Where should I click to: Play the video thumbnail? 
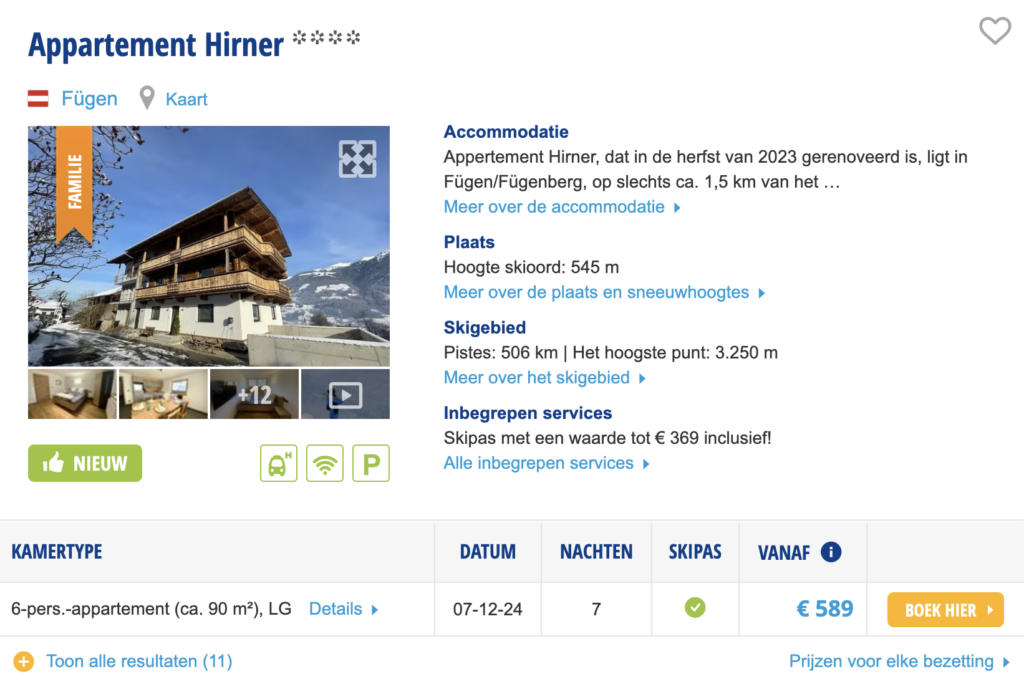pyautogui.click(x=345, y=394)
